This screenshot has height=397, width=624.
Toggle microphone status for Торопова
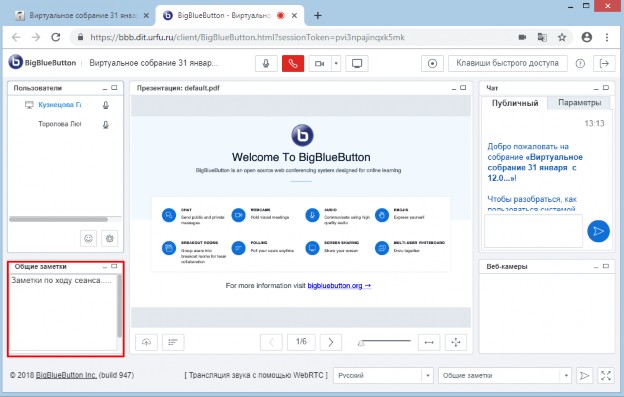click(x=106, y=125)
